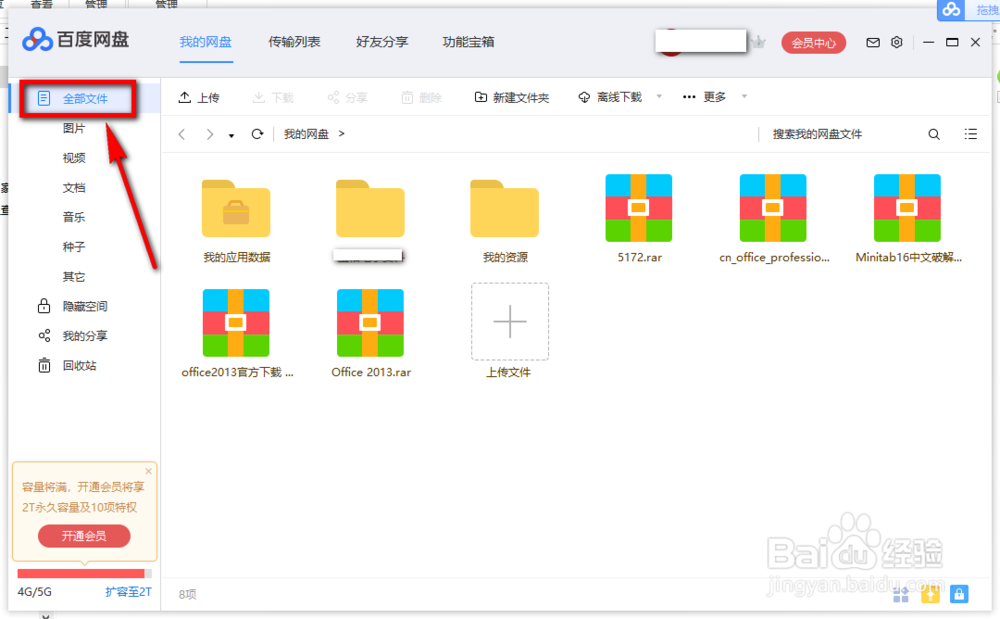Viewport: 1000px width, 619px height.
Task: Open the 扩容至2T upgrade link
Action: click(127, 592)
